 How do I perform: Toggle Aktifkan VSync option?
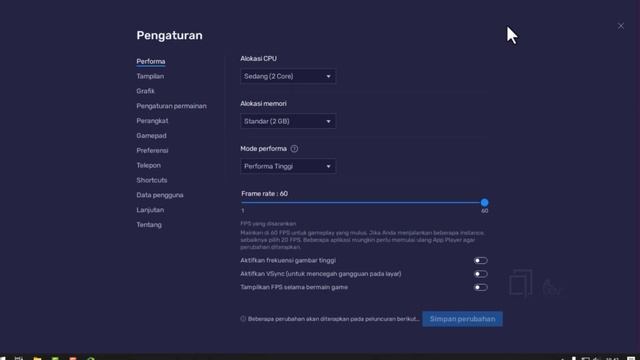(x=480, y=274)
